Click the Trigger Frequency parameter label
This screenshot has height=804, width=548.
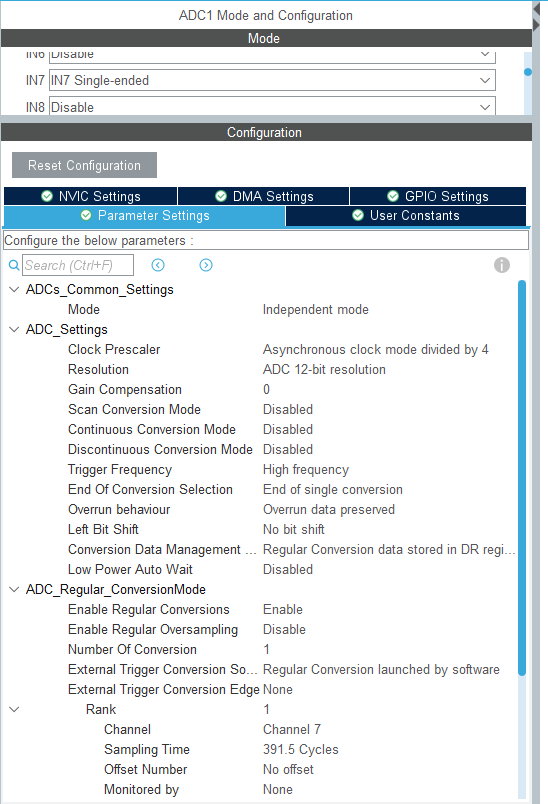(x=120, y=470)
